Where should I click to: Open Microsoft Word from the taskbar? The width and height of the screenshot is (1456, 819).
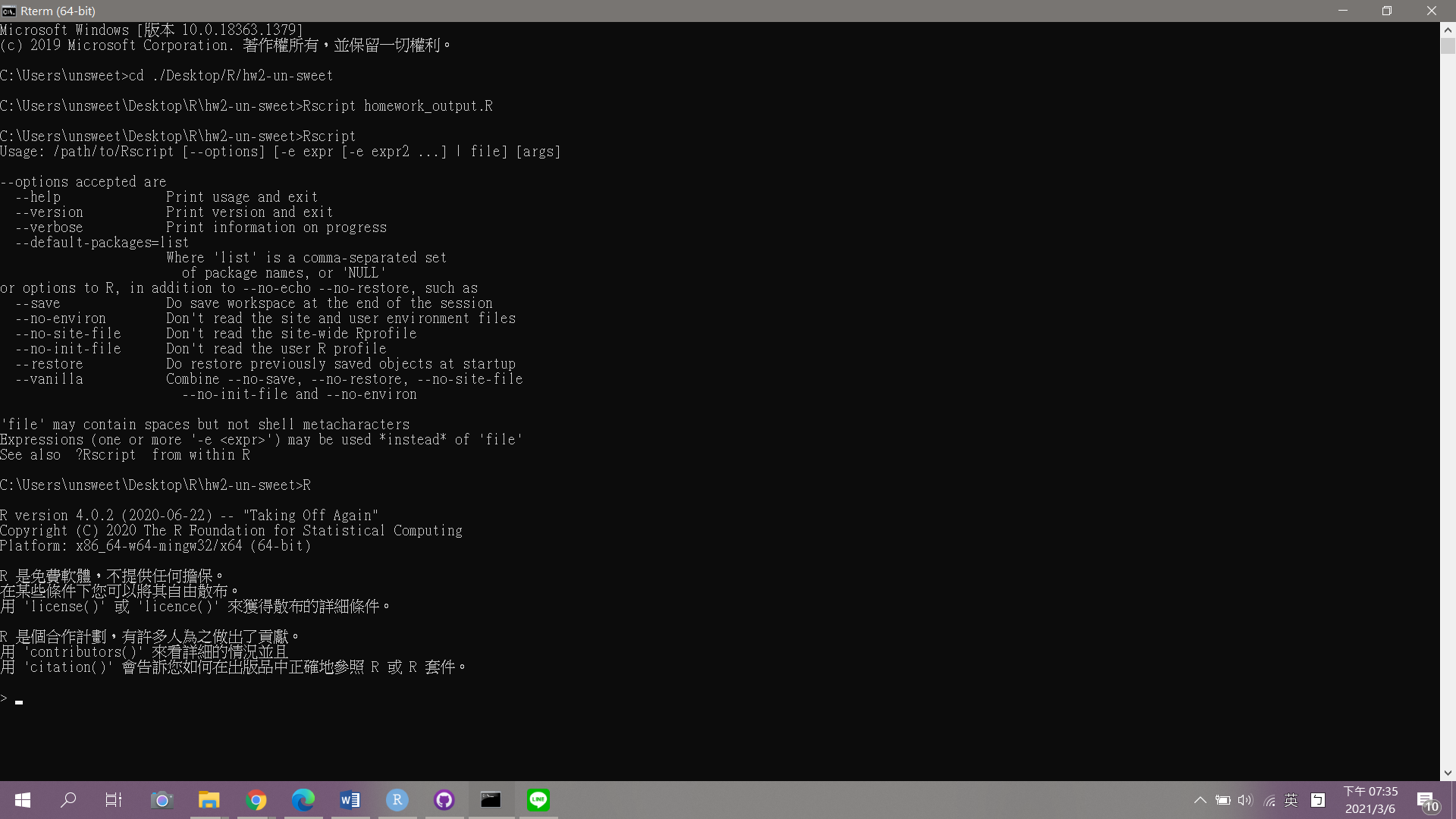350,800
